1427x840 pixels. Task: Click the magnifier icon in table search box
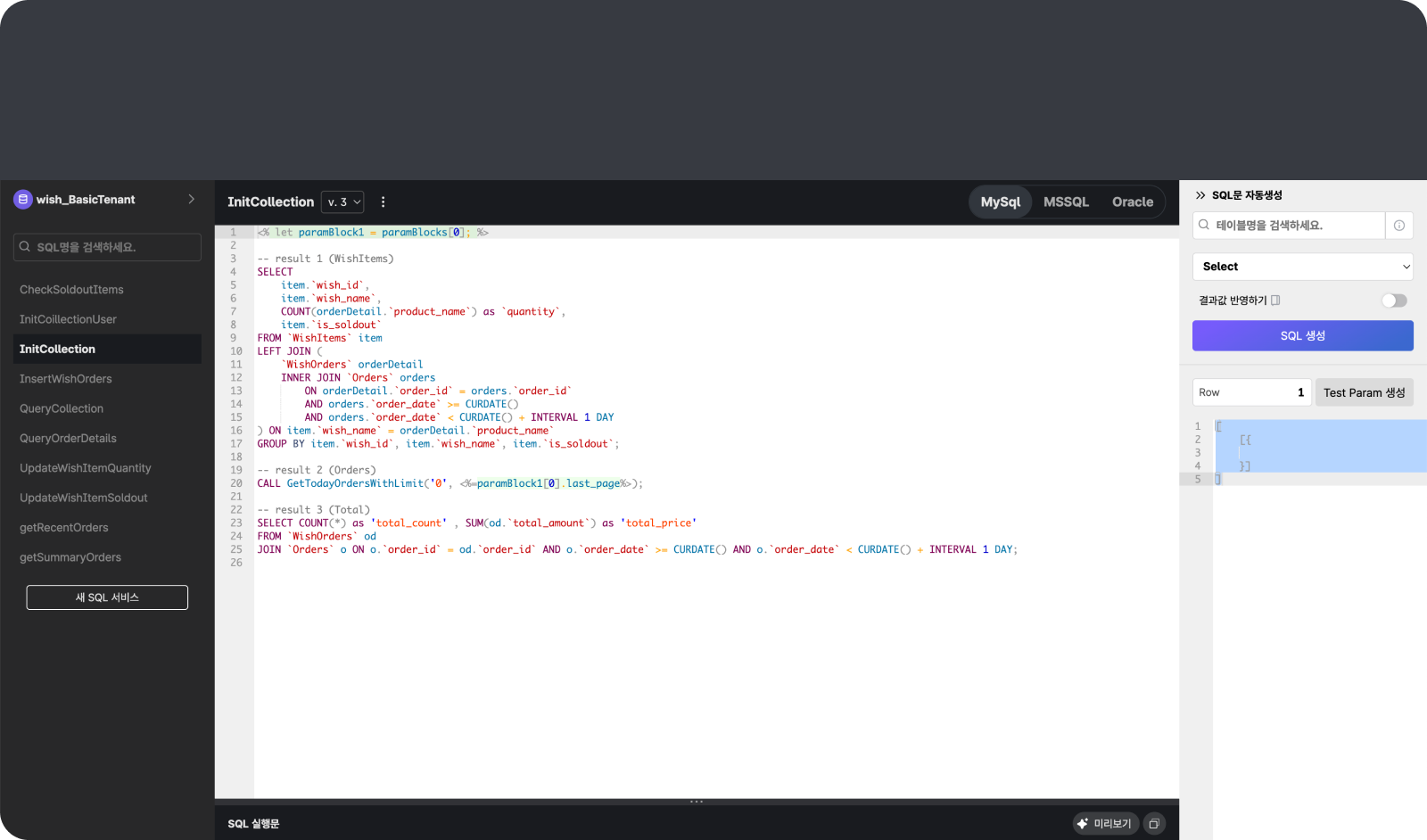(x=1204, y=226)
